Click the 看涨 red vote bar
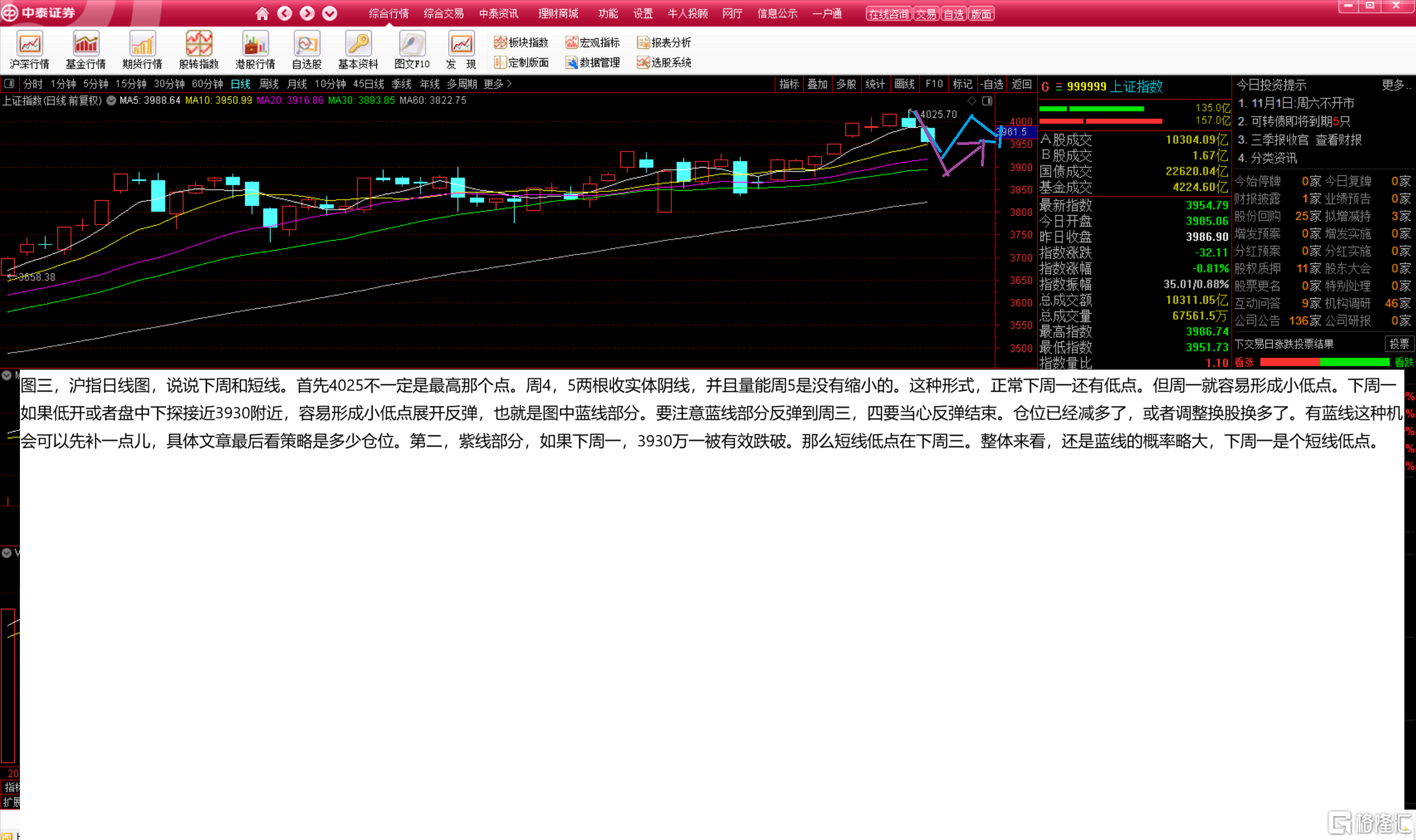Image resolution: width=1416 pixels, height=840 pixels. [1289, 362]
